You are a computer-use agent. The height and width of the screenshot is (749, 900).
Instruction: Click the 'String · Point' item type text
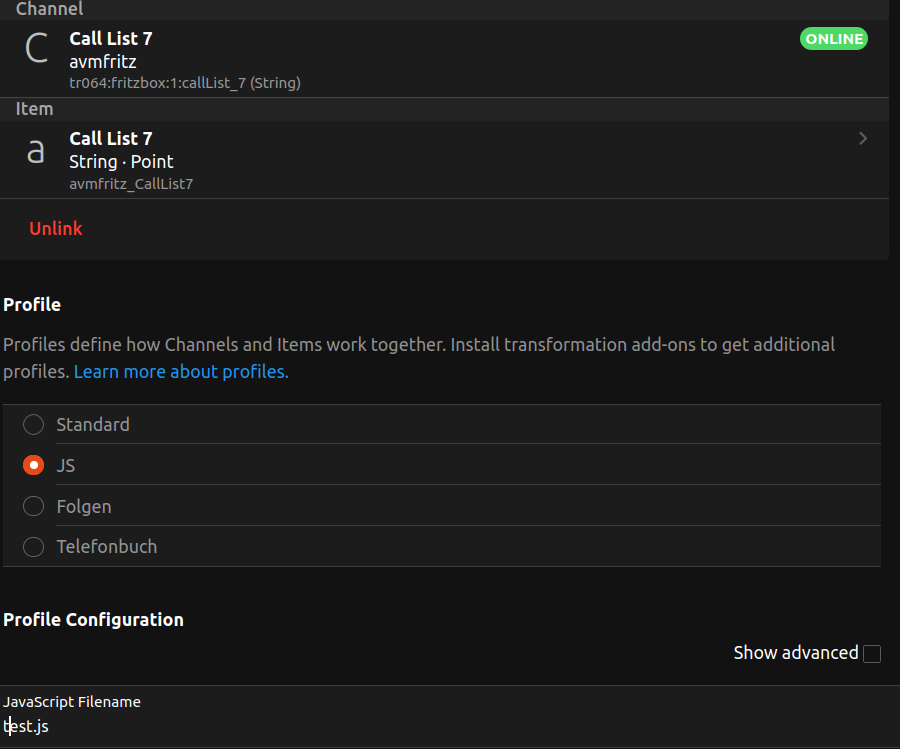point(121,162)
